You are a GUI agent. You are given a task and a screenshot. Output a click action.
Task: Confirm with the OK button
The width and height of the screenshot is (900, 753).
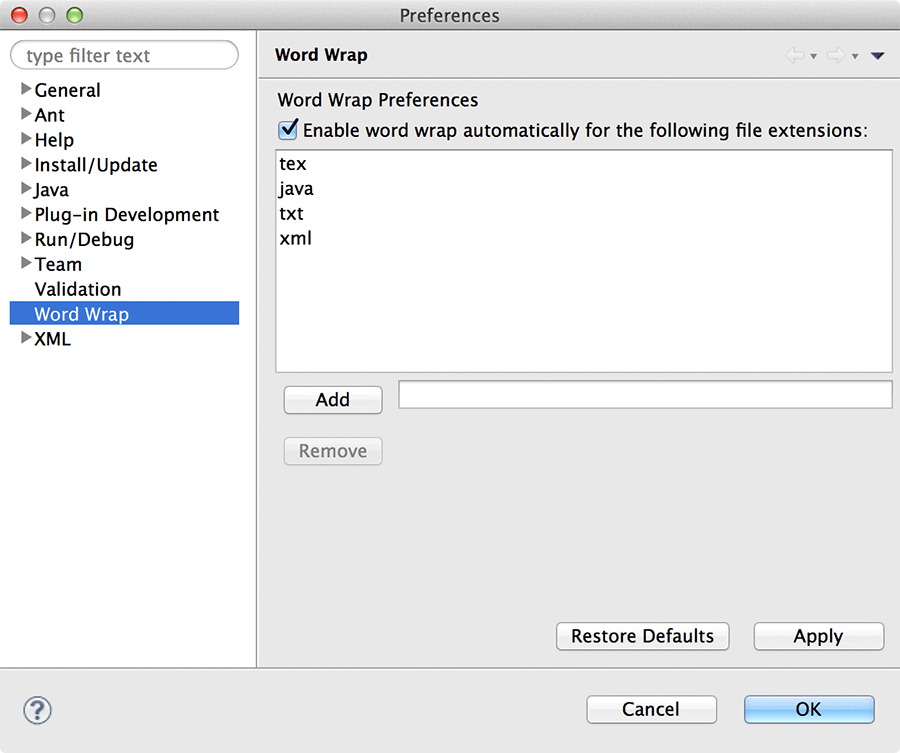point(809,709)
